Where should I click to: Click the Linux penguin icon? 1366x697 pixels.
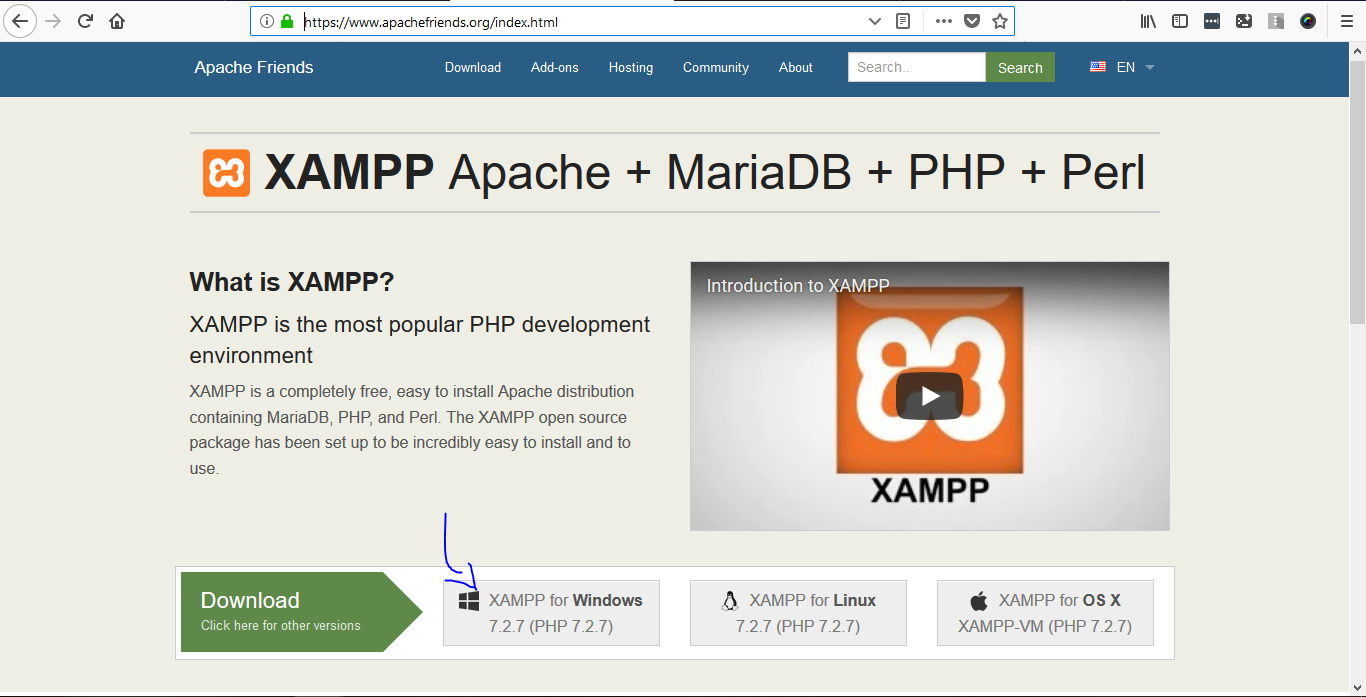[730, 601]
